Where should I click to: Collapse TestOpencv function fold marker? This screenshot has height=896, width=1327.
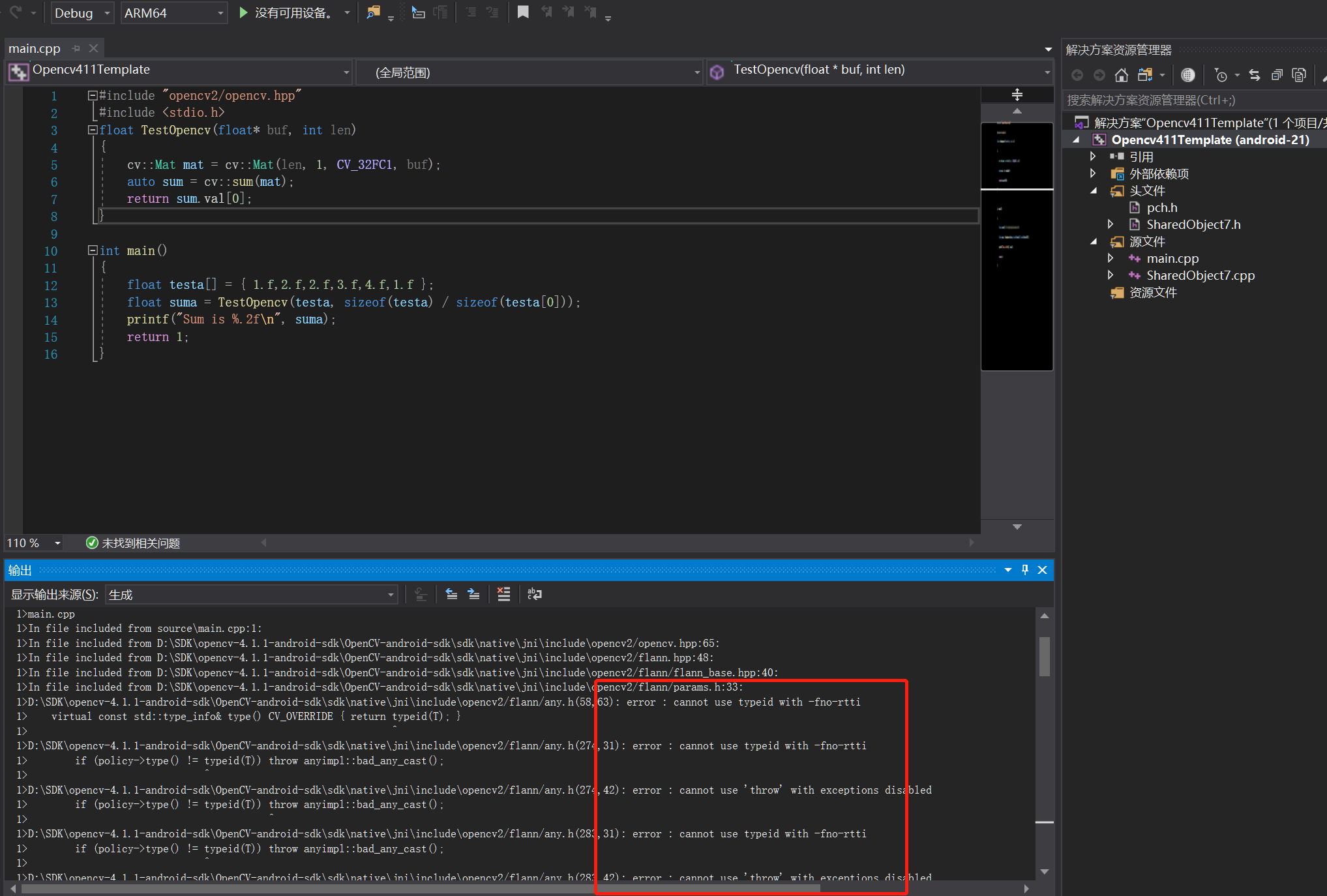pyautogui.click(x=93, y=130)
